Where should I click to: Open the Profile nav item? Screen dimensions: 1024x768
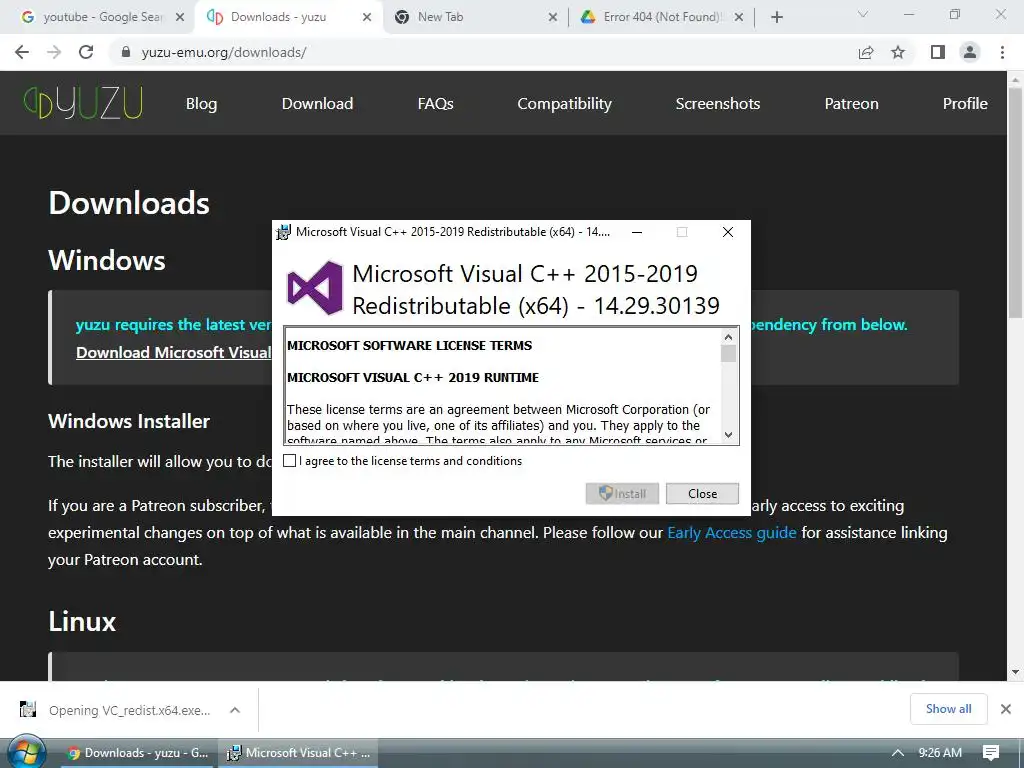[965, 103]
